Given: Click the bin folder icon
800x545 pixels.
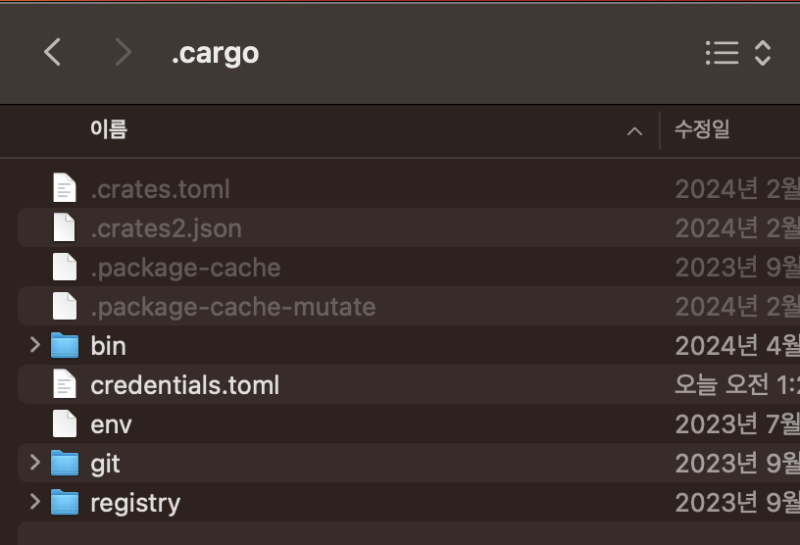Looking at the screenshot, I should (x=65, y=346).
